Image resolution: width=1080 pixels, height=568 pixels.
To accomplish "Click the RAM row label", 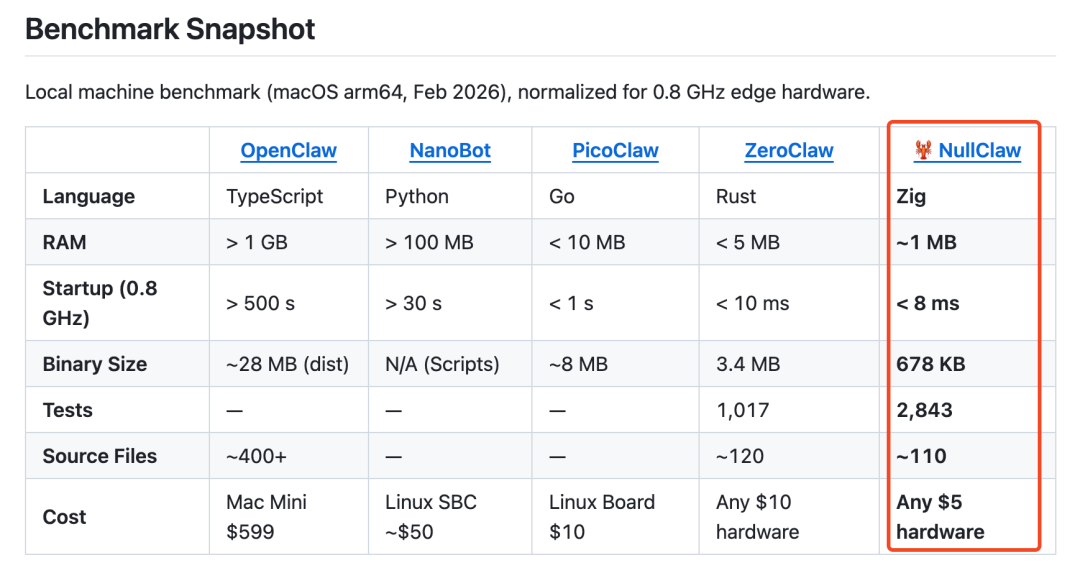I will (x=65, y=242).
